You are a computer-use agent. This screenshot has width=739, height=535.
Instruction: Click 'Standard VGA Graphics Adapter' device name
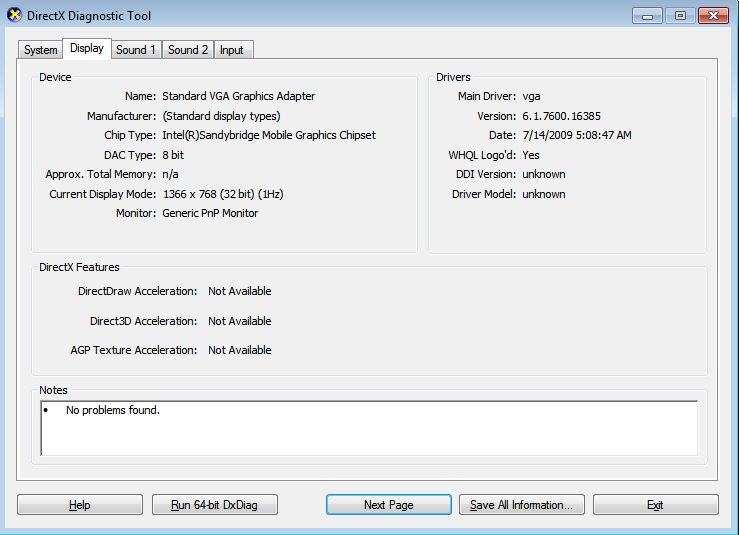tap(238, 96)
